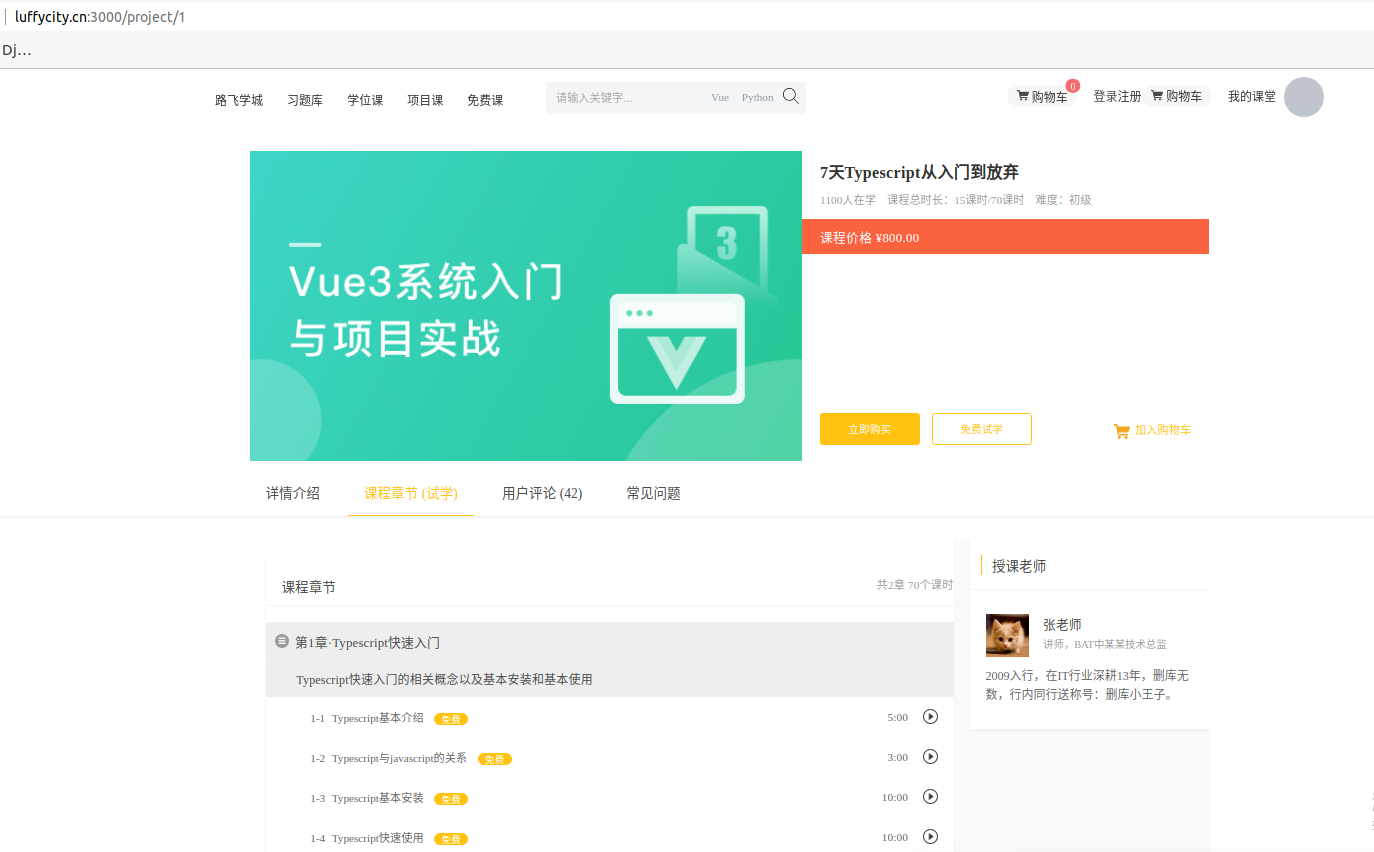Image resolution: width=1374 pixels, height=852 pixels.
Task: Click the 10:00 duration of lesson 1-4
Action: pos(895,837)
